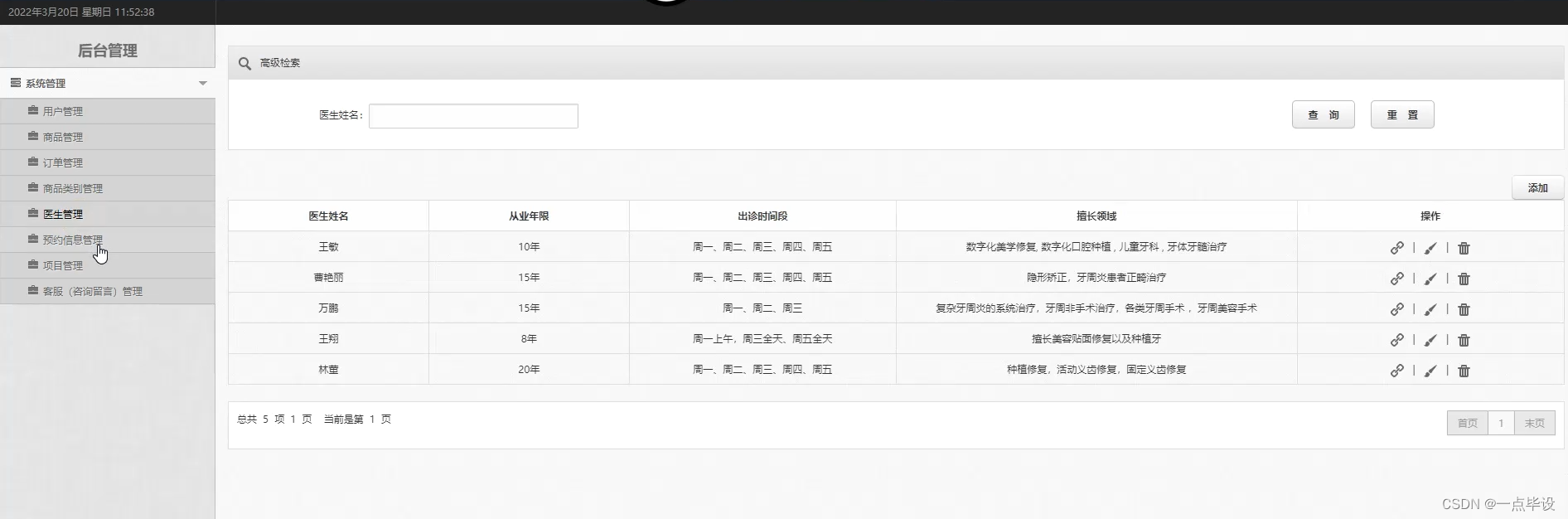
Task: Select the specialty cell 隐形矫正，牙周炎患者正畸治疗
Action: point(1096,278)
